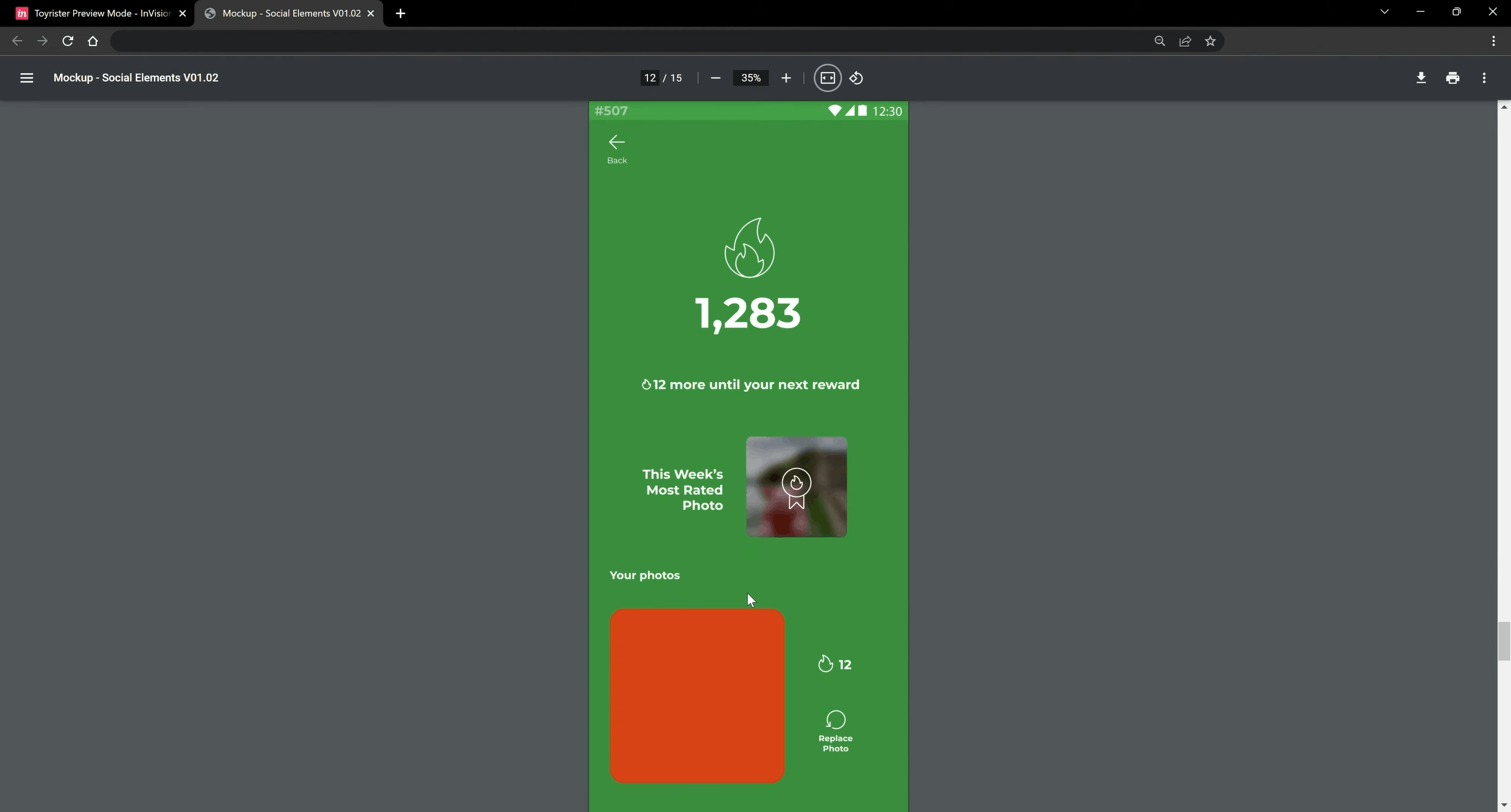Click the Fit to page icon

828,78
